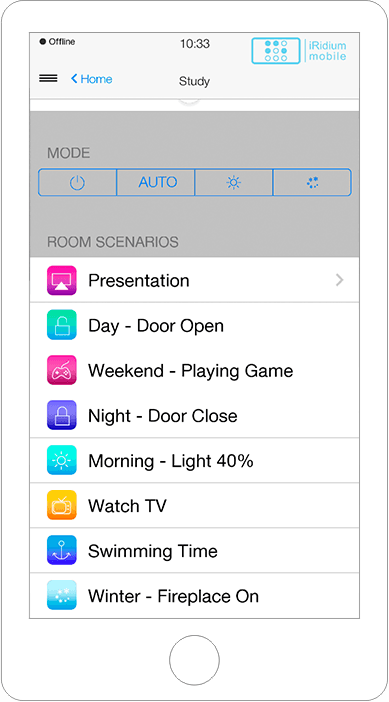Screen dimensions: 389x702
Task: Enable the snowflake cooling mode
Action: tap(312, 182)
